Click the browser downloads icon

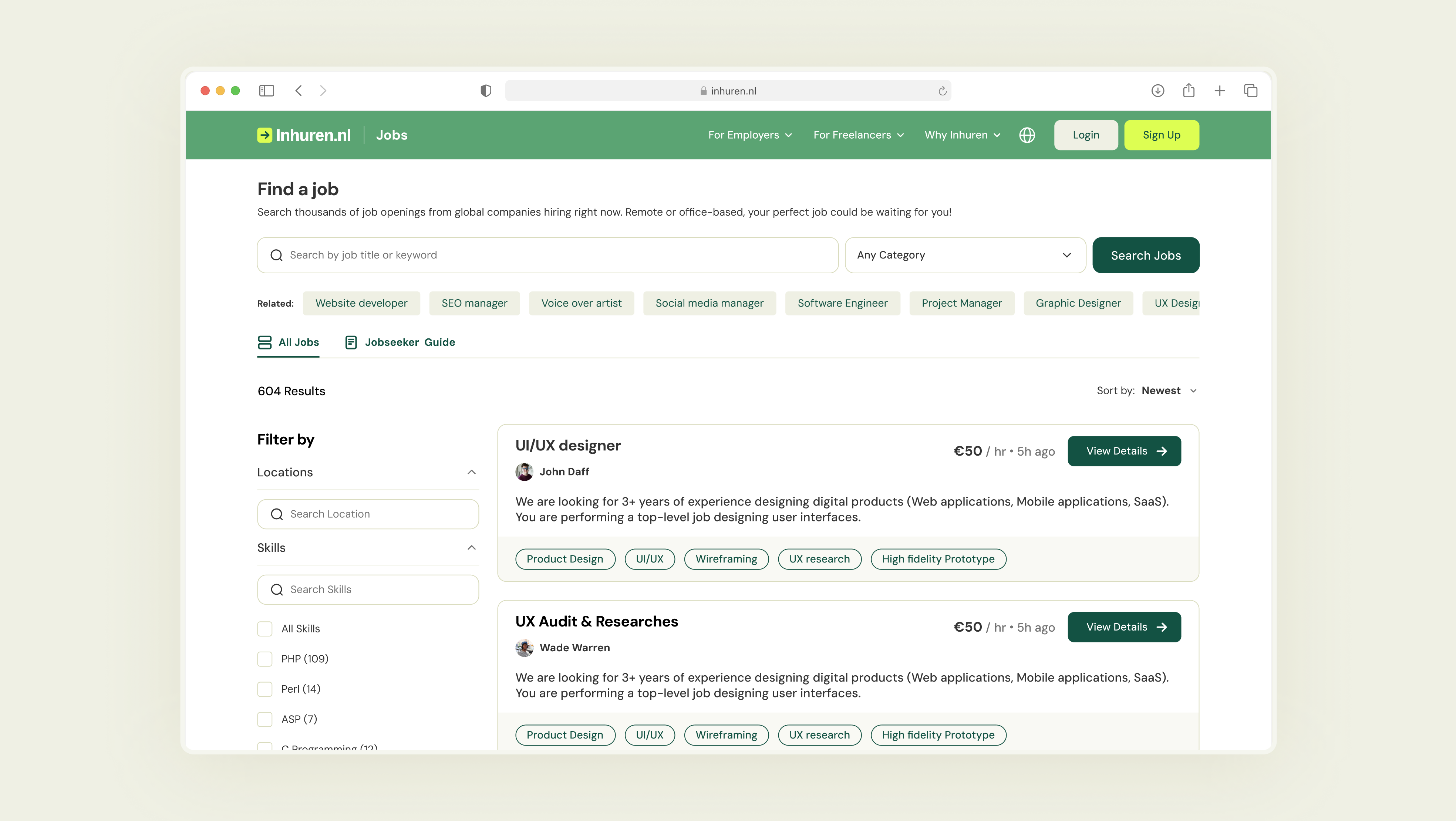click(1157, 90)
